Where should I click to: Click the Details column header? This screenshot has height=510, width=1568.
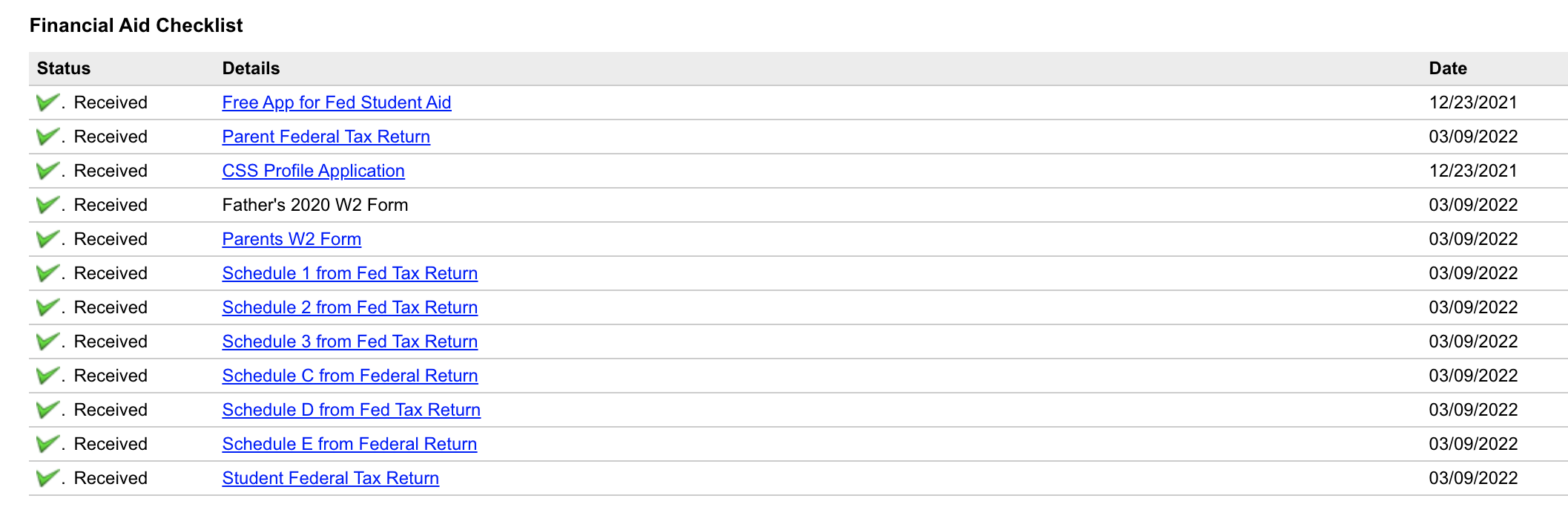251,68
